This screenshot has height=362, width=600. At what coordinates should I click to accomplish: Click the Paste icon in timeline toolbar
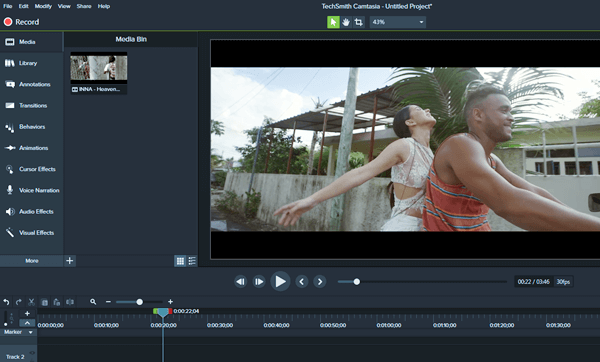[57, 302]
